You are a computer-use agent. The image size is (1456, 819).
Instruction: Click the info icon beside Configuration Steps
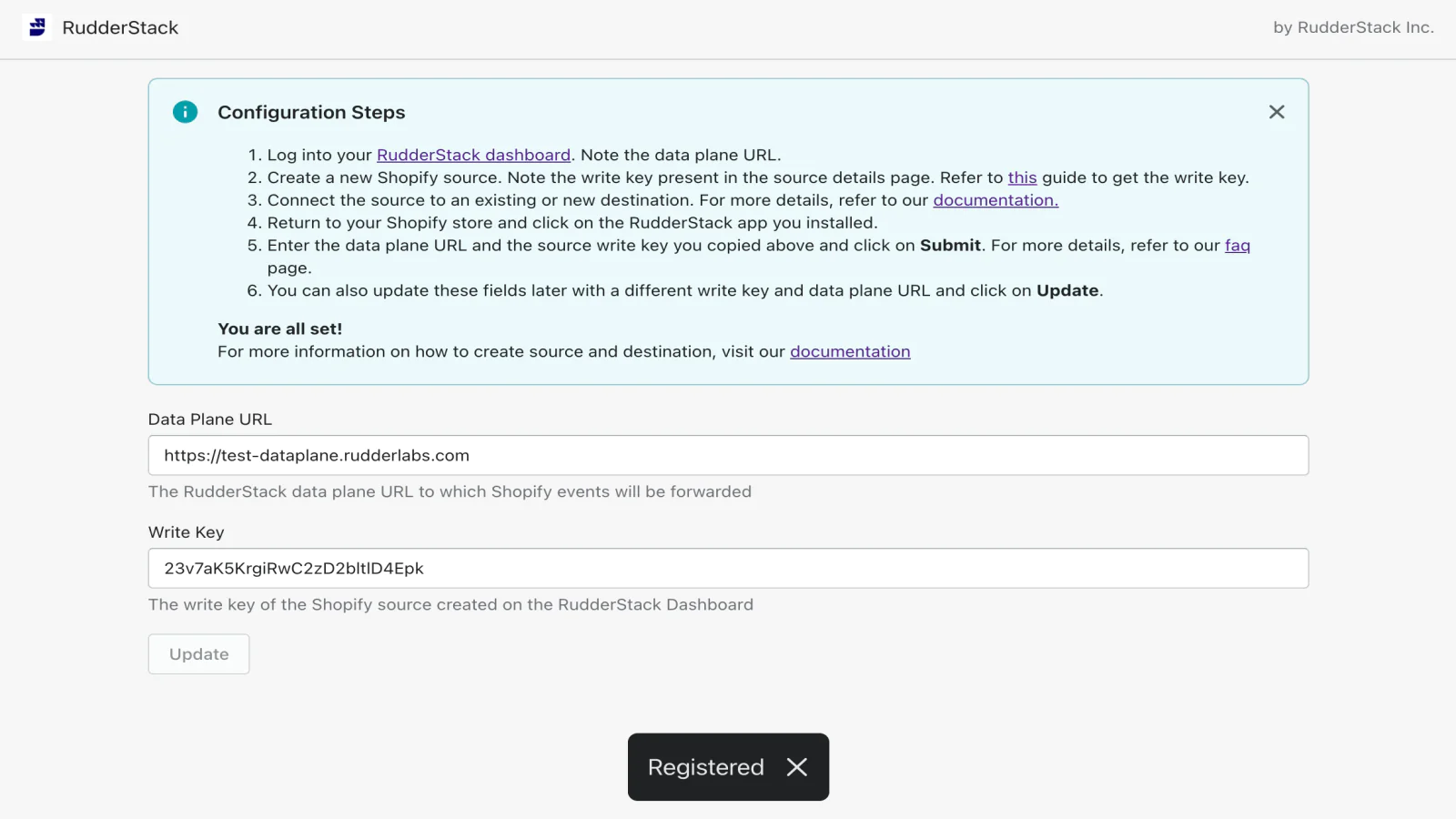185,112
